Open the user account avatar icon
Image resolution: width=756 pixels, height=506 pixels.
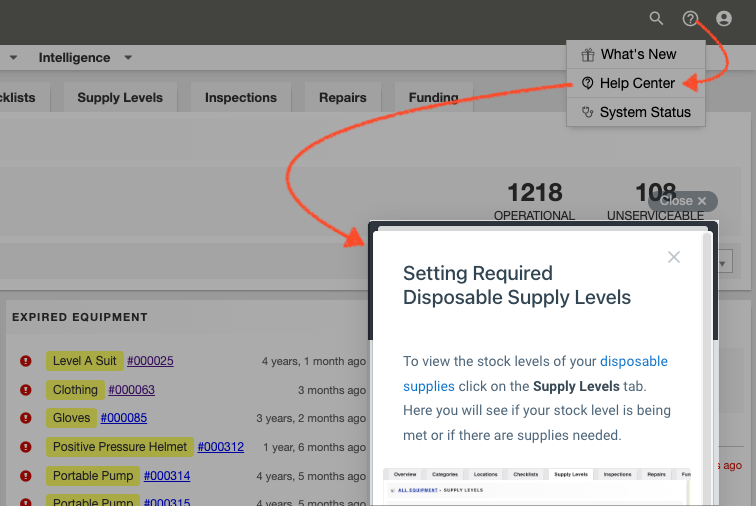click(724, 18)
